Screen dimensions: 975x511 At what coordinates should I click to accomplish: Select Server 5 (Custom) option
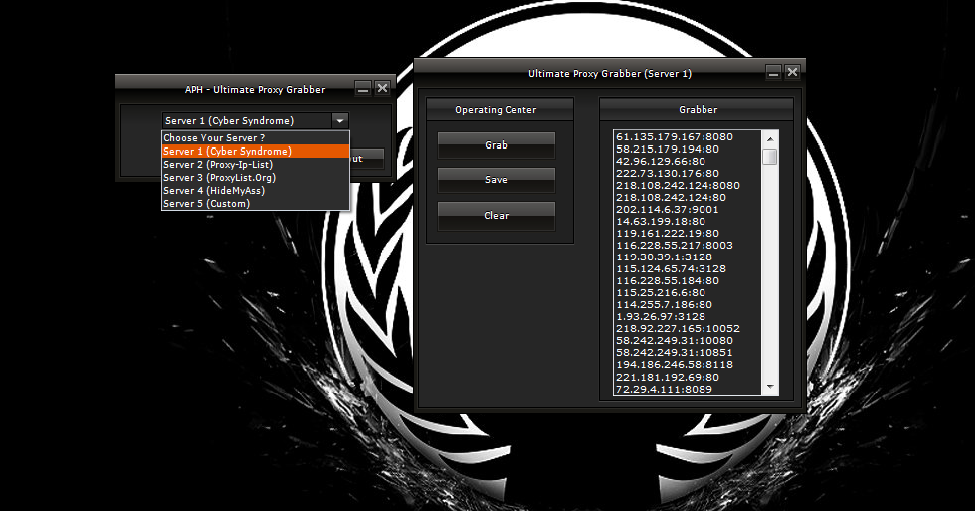point(255,204)
